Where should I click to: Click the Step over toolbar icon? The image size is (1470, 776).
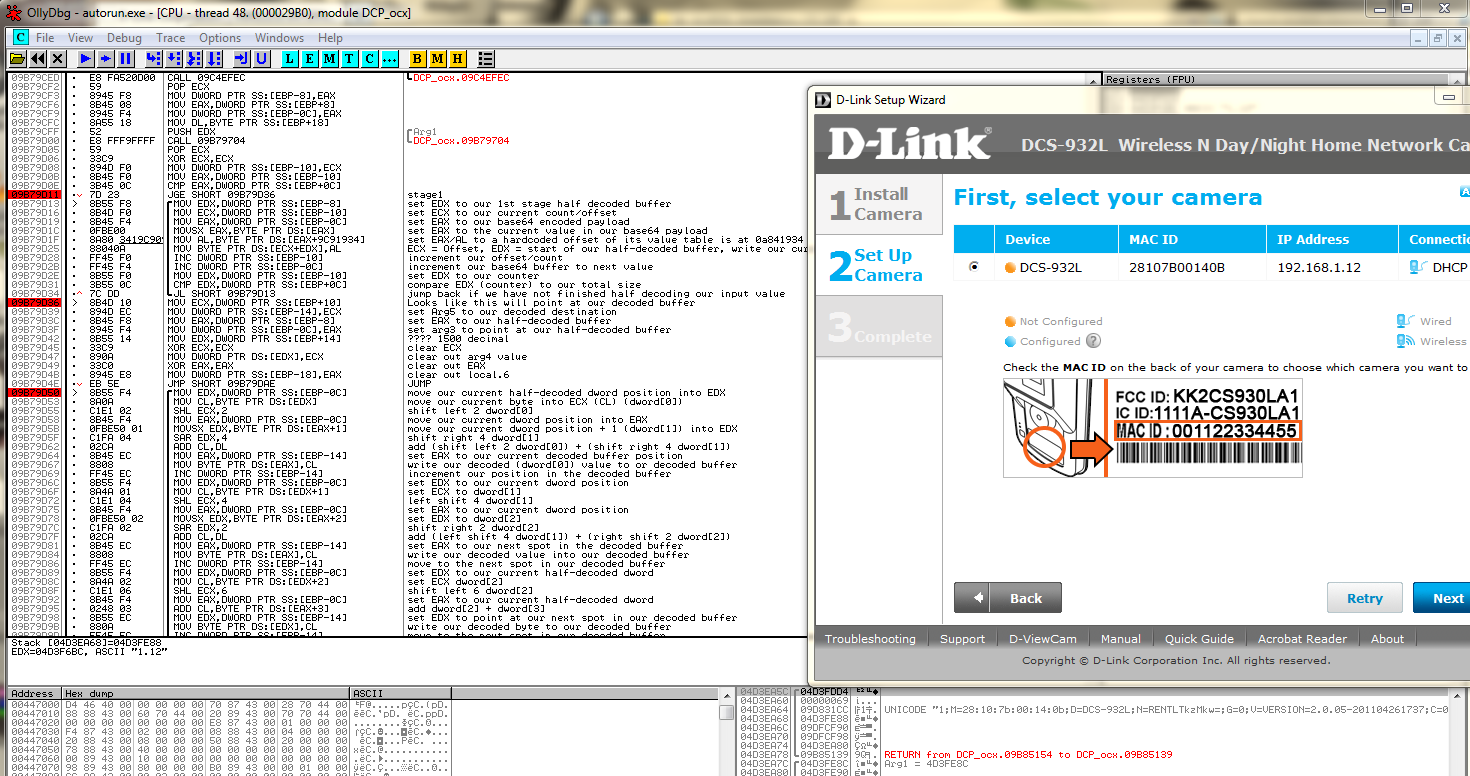[x=172, y=59]
